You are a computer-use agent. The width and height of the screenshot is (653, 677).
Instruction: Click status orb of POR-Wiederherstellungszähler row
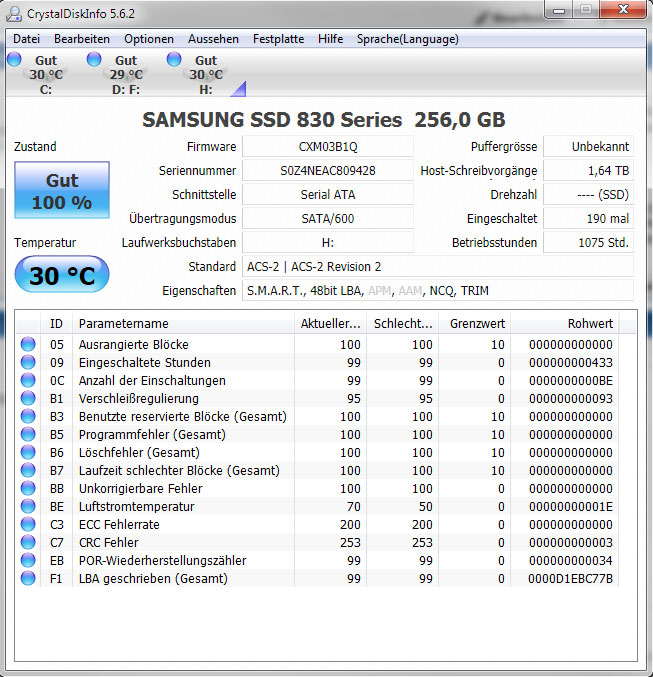tap(28, 560)
